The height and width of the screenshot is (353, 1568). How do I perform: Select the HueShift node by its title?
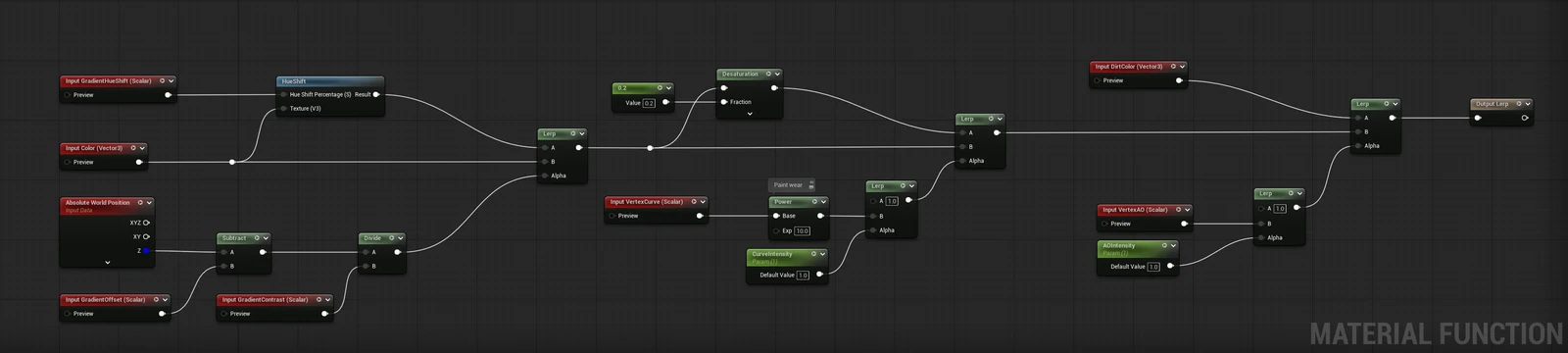click(294, 81)
